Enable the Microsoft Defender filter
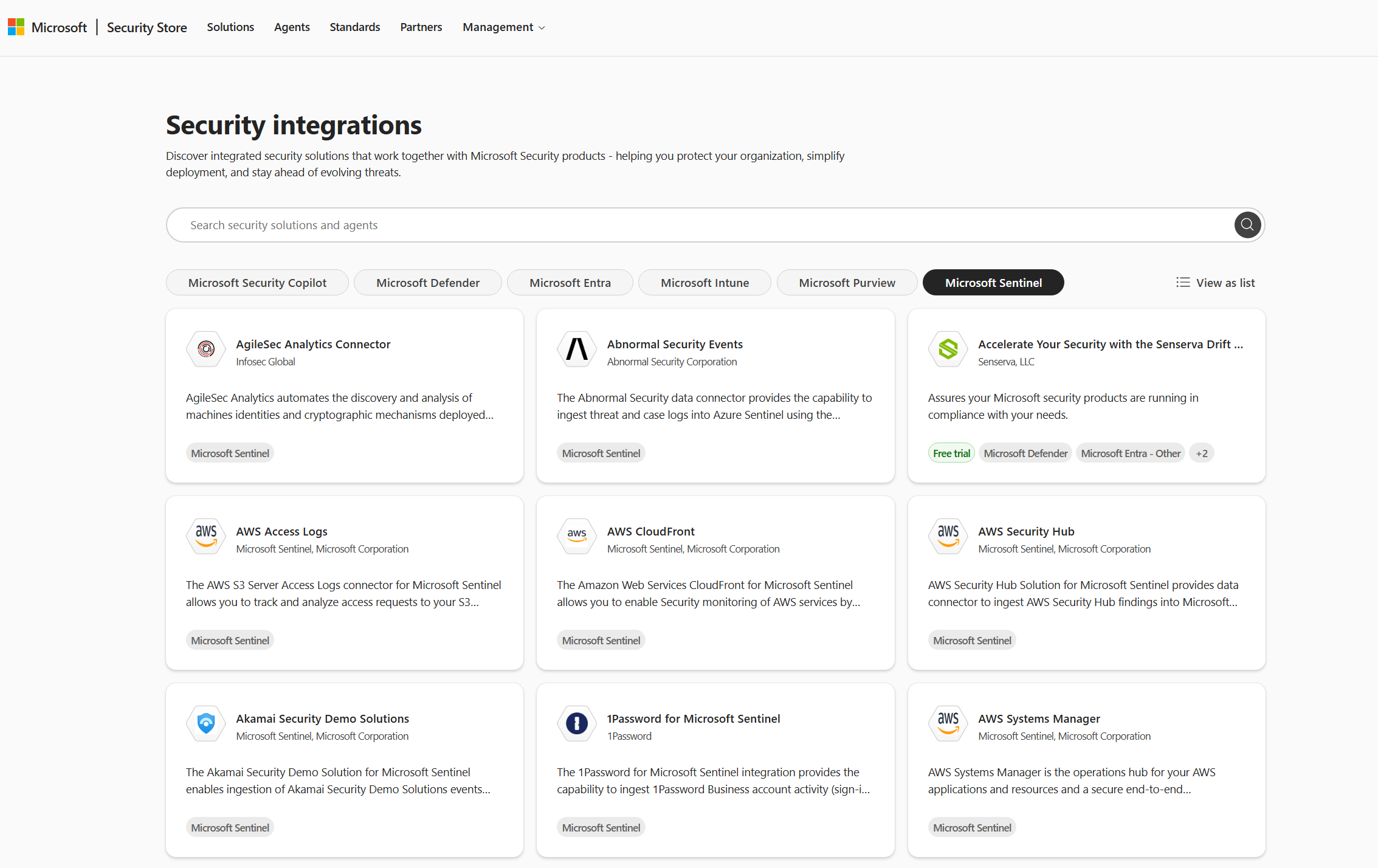This screenshot has height=868, width=1378. click(x=427, y=282)
